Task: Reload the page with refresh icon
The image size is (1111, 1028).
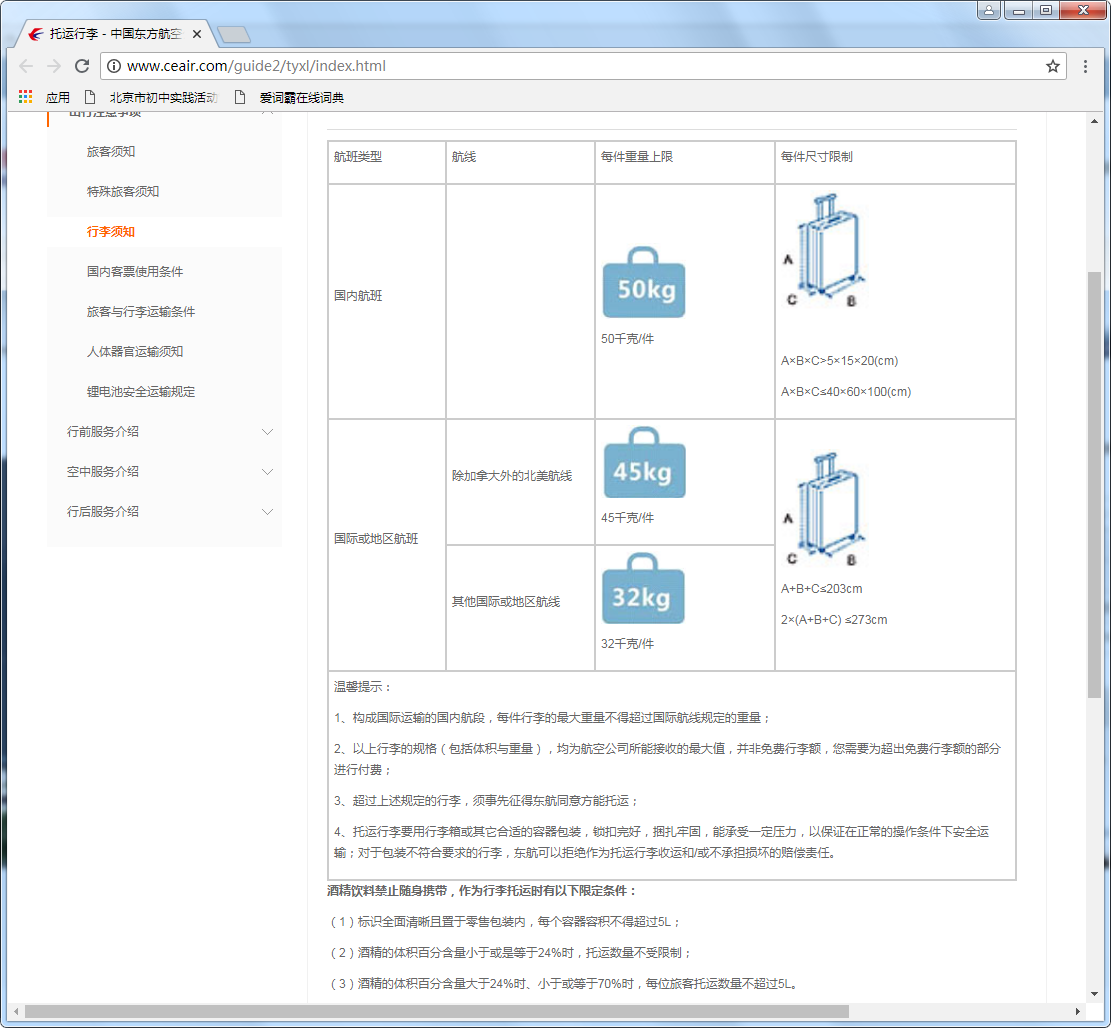Action: pos(82,66)
